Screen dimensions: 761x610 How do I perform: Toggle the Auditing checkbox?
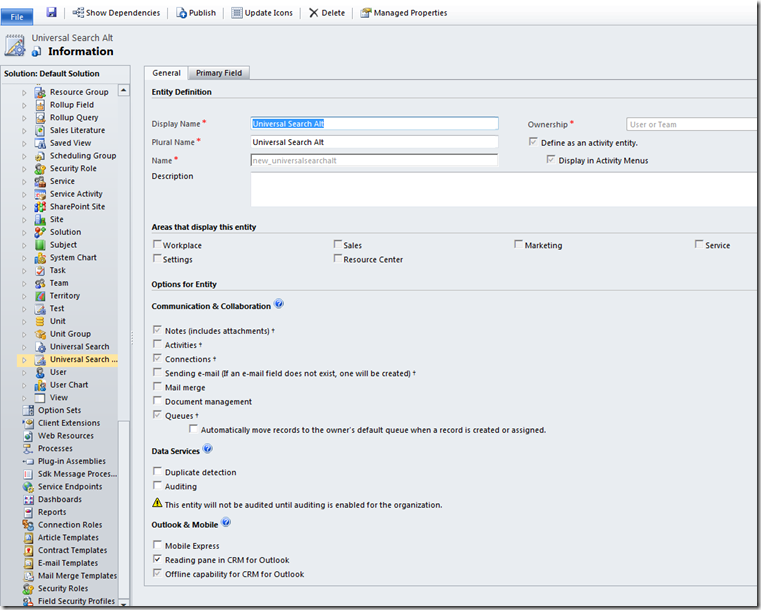click(157, 485)
